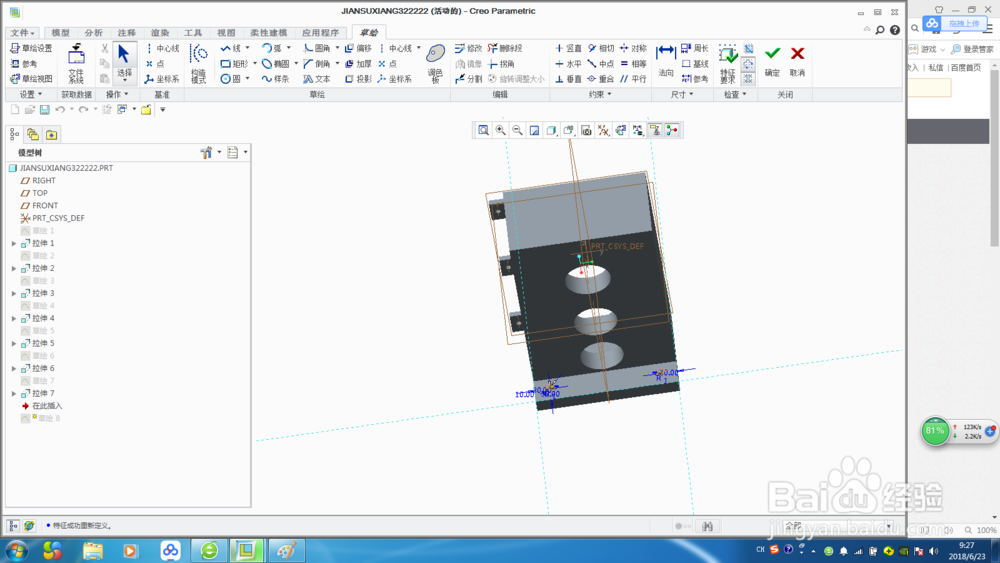Click the Refit zoom icon in graphics toolbar
Screen dimensions: 1000x563
coord(483,131)
